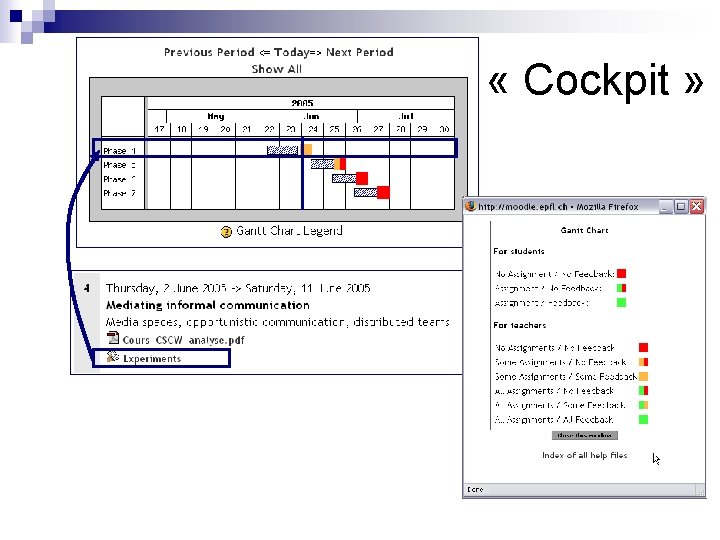Image resolution: width=720 pixels, height=540 pixels.
Task: Click students Assignment / Feedback green swatch
Action: (621, 303)
